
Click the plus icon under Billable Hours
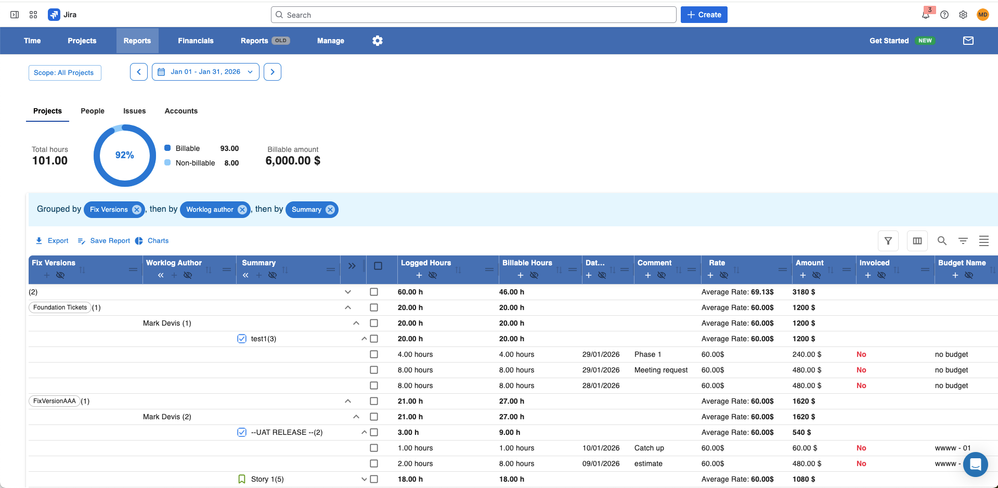(521, 275)
